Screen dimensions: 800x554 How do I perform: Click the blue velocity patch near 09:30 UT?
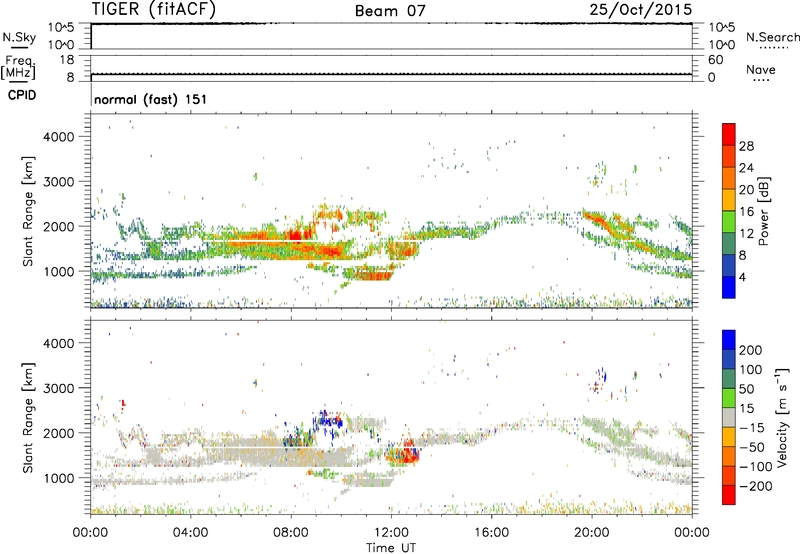pos(330,420)
